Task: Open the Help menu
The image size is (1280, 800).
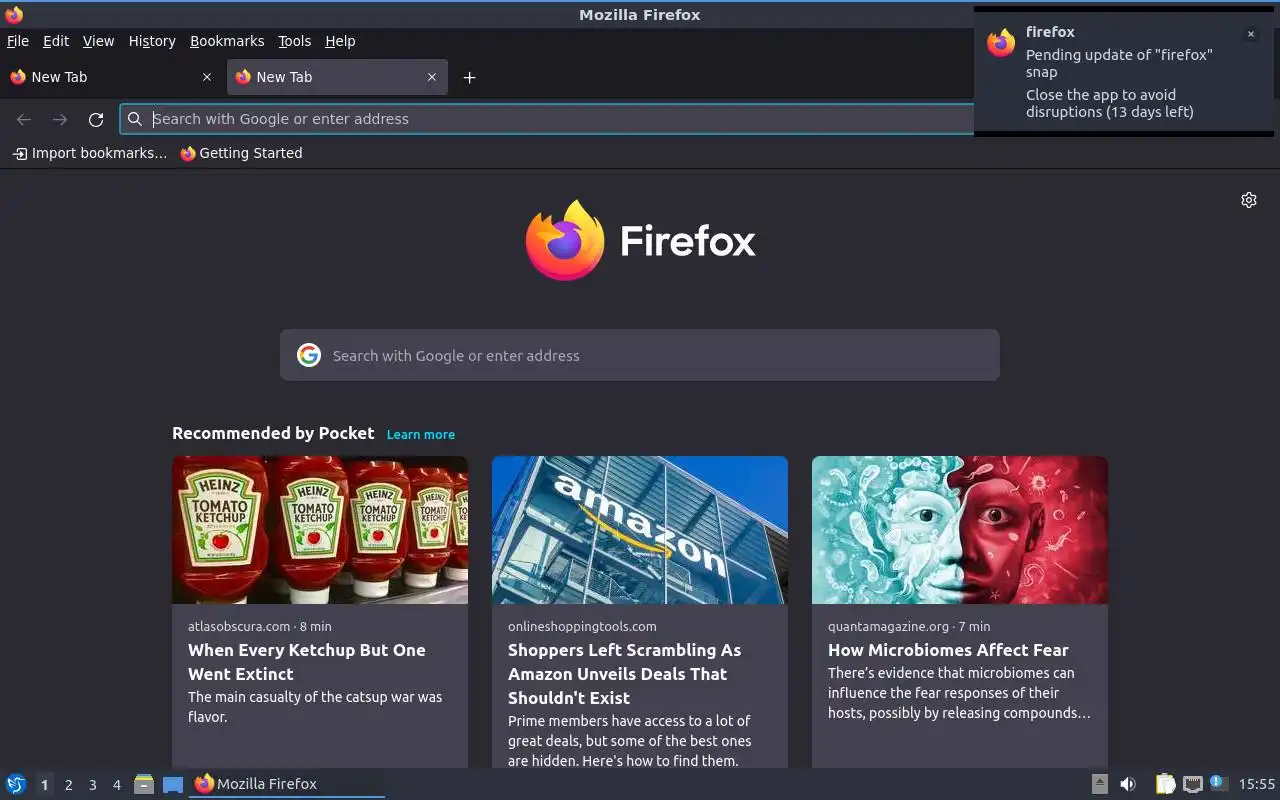Action: click(x=340, y=41)
